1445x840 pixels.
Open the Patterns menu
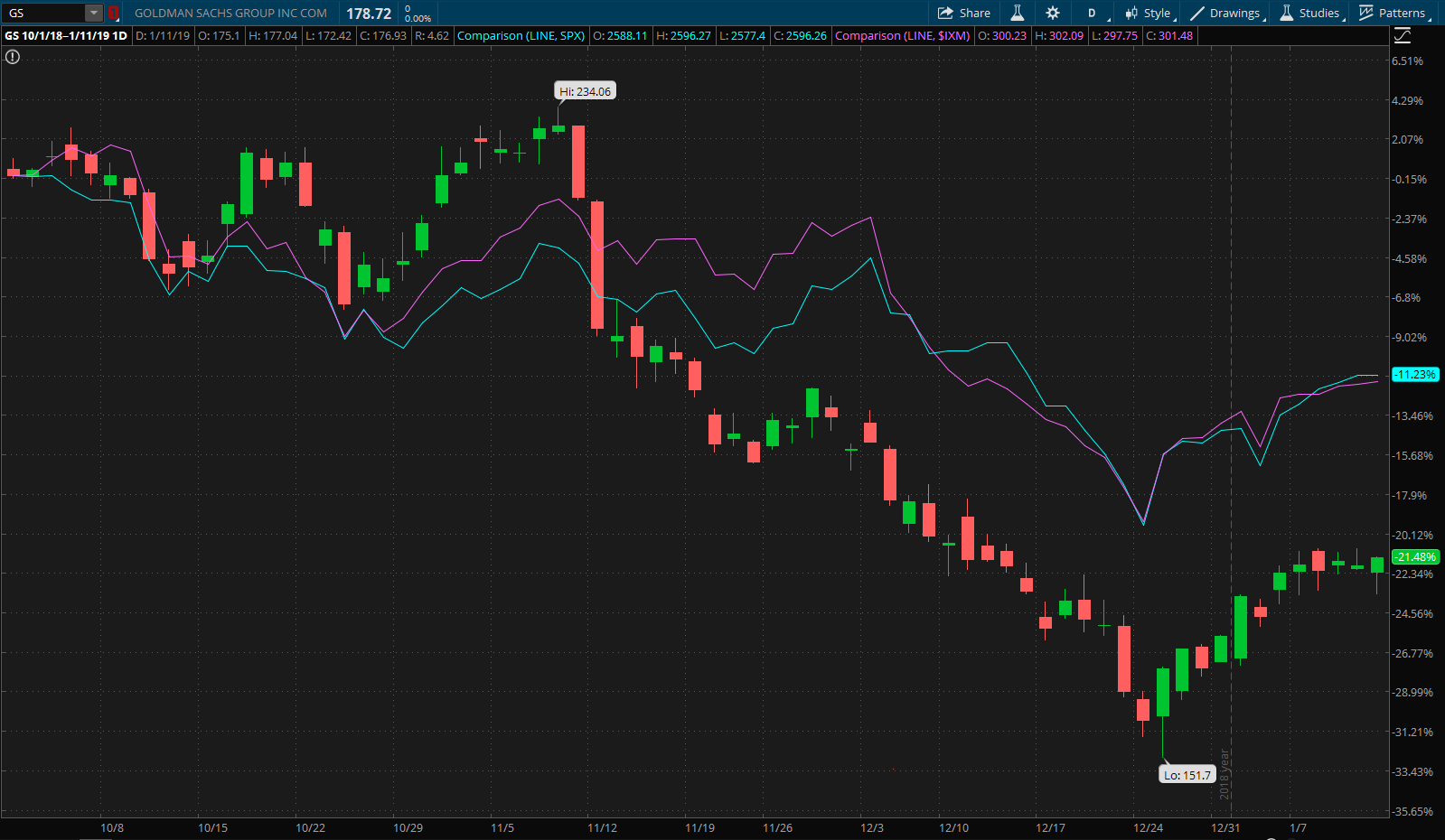(x=1394, y=13)
